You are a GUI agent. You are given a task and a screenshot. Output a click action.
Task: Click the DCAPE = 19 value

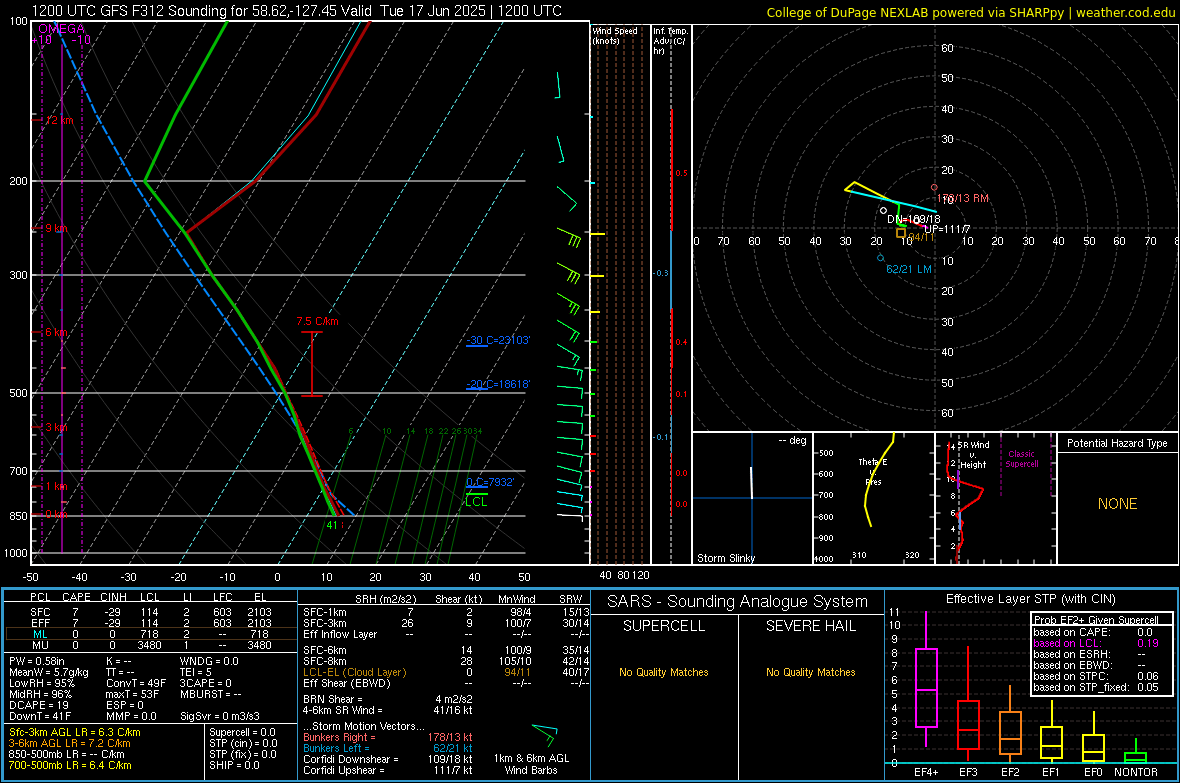point(39,705)
